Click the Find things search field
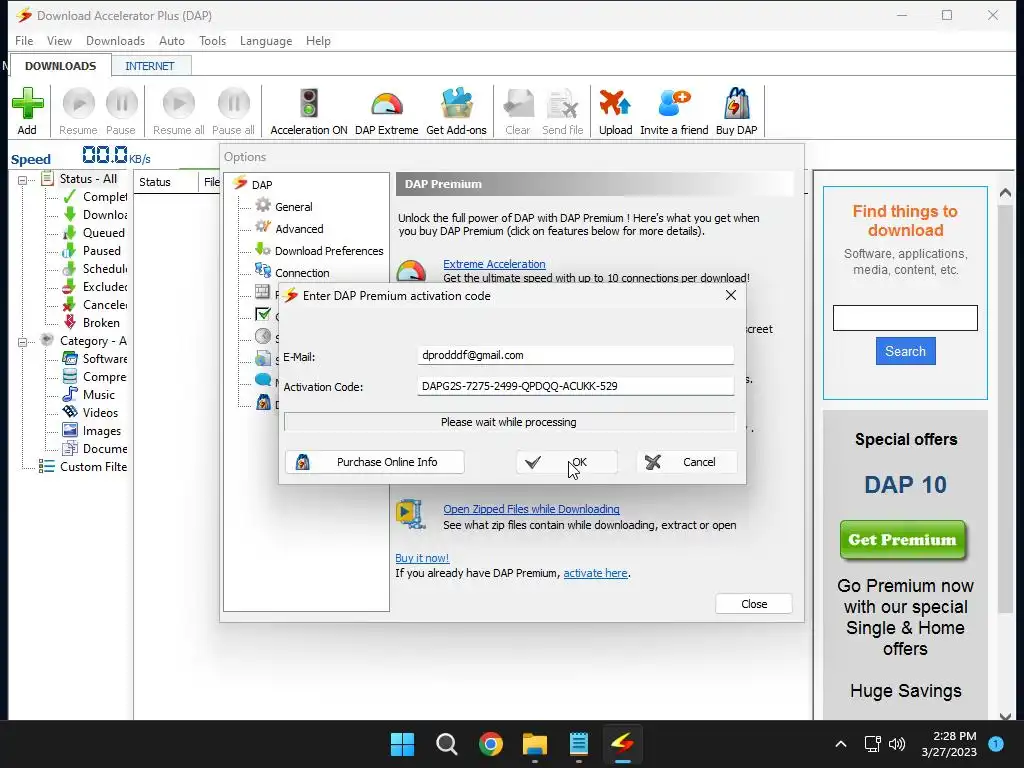The width and height of the screenshot is (1024, 768). (x=904, y=318)
